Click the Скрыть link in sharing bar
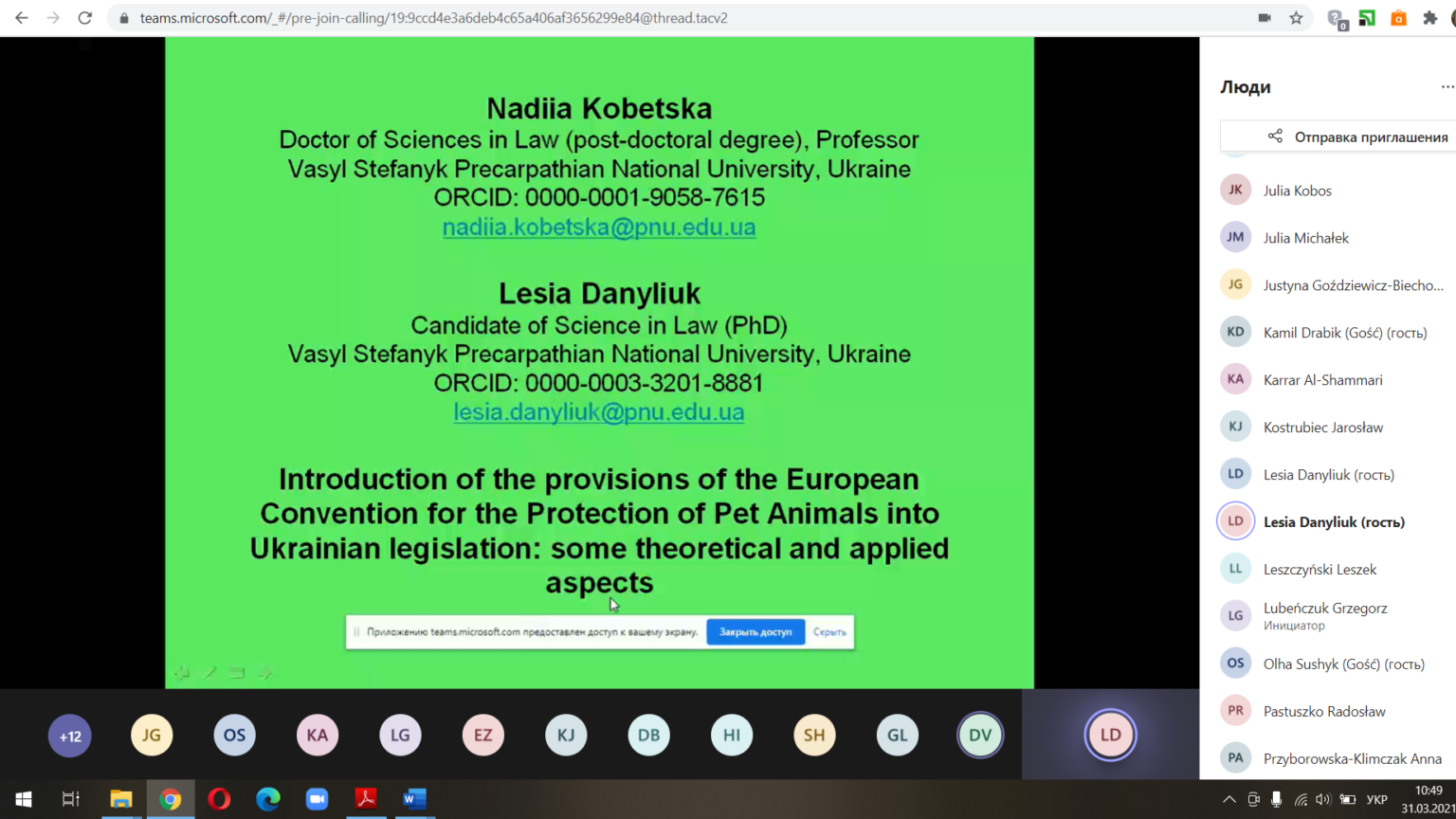The image size is (1456, 819). click(829, 632)
